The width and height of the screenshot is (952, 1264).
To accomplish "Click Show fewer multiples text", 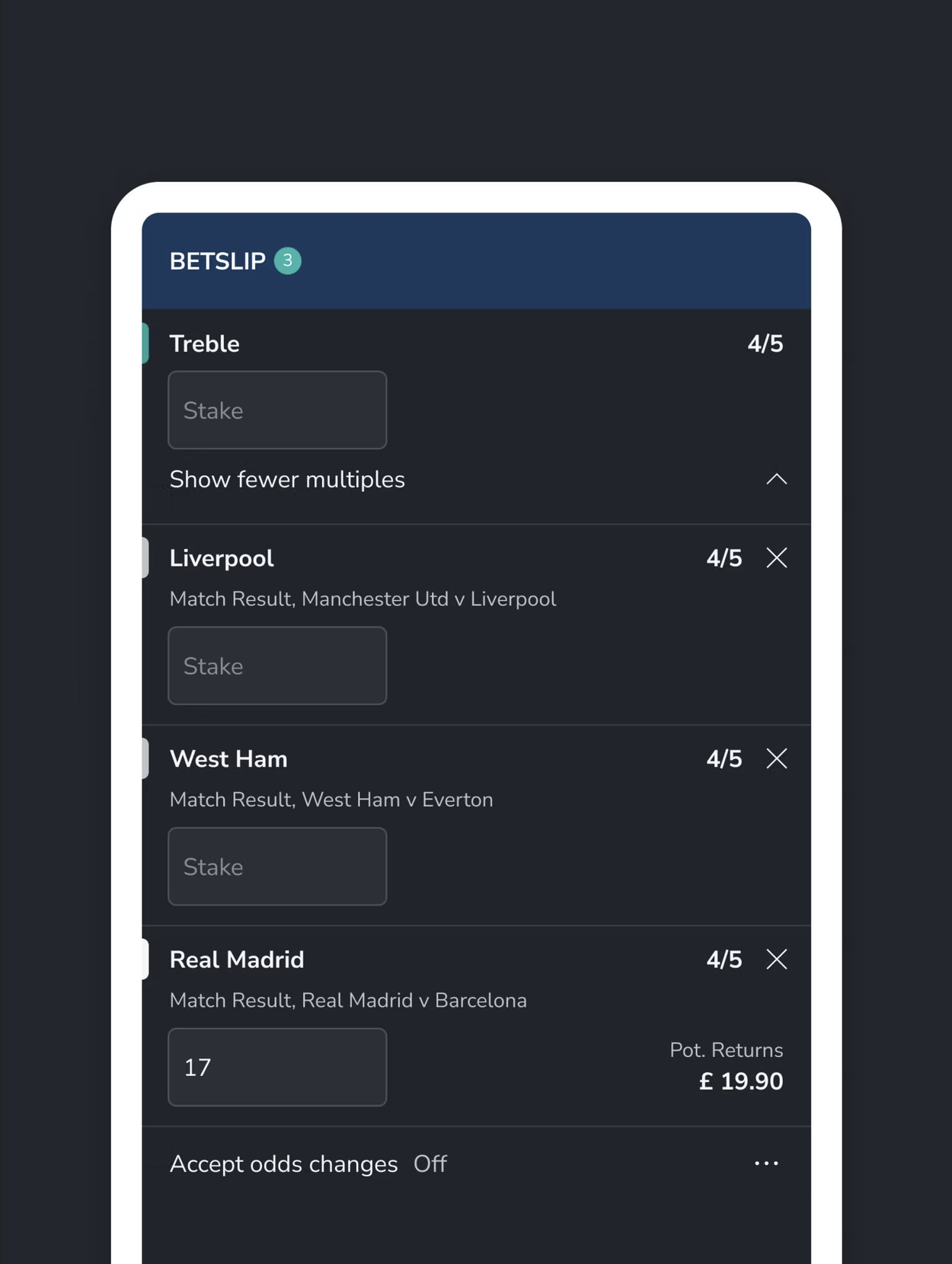I will [x=287, y=480].
